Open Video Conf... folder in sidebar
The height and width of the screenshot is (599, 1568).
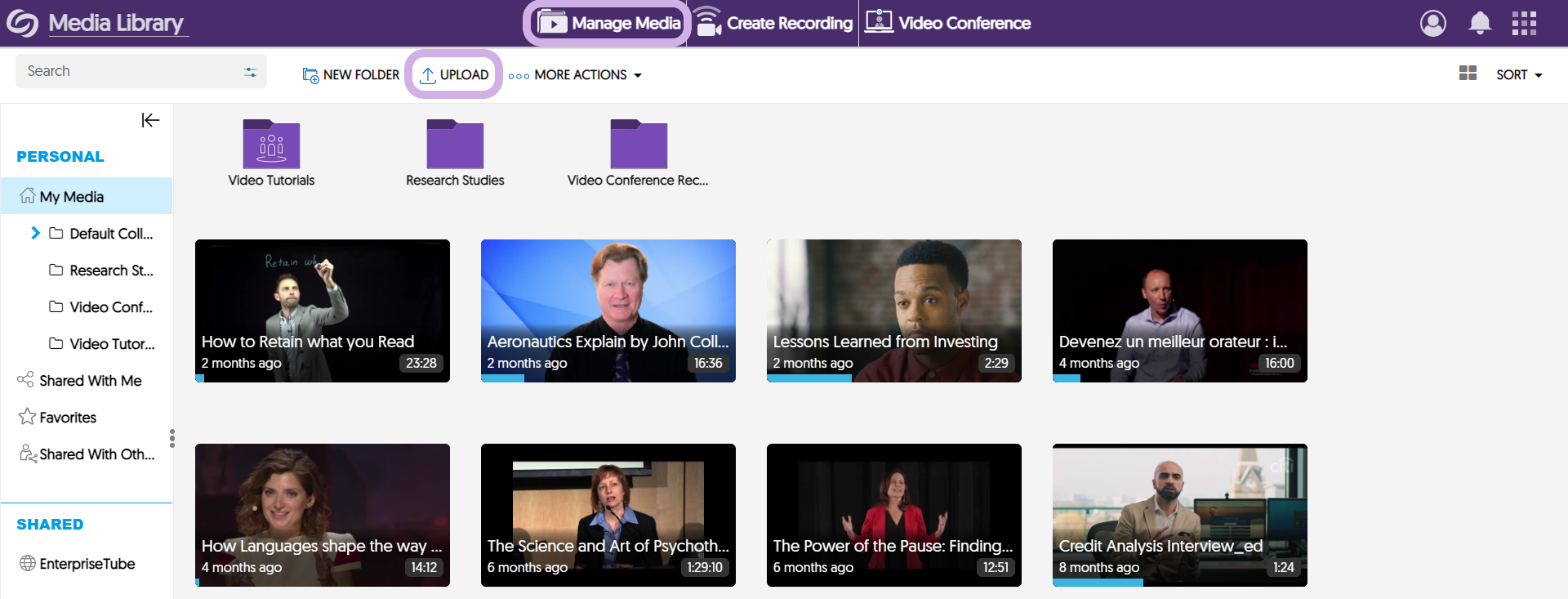pyautogui.click(x=101, y=306)
